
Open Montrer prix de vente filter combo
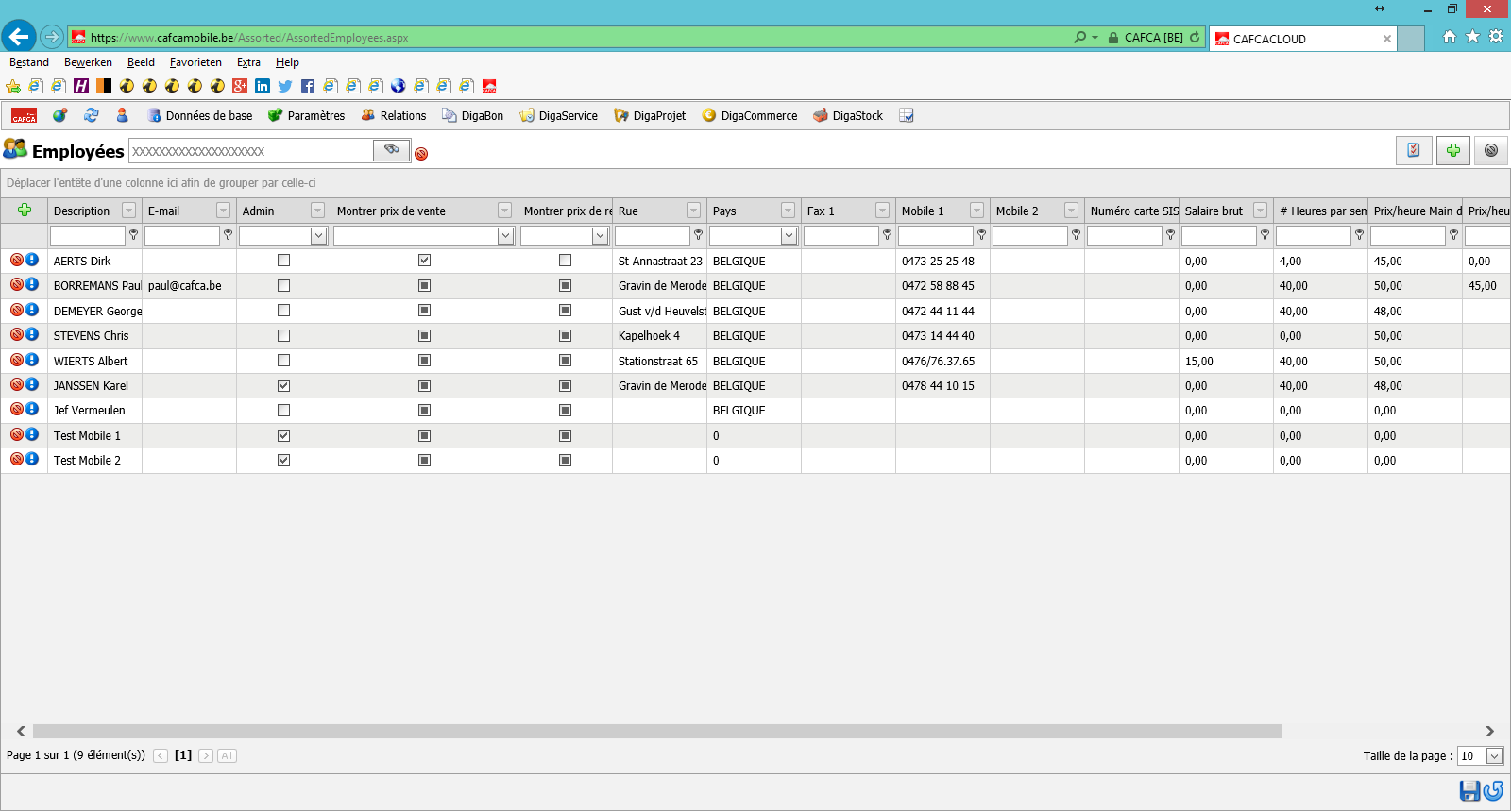505,235
